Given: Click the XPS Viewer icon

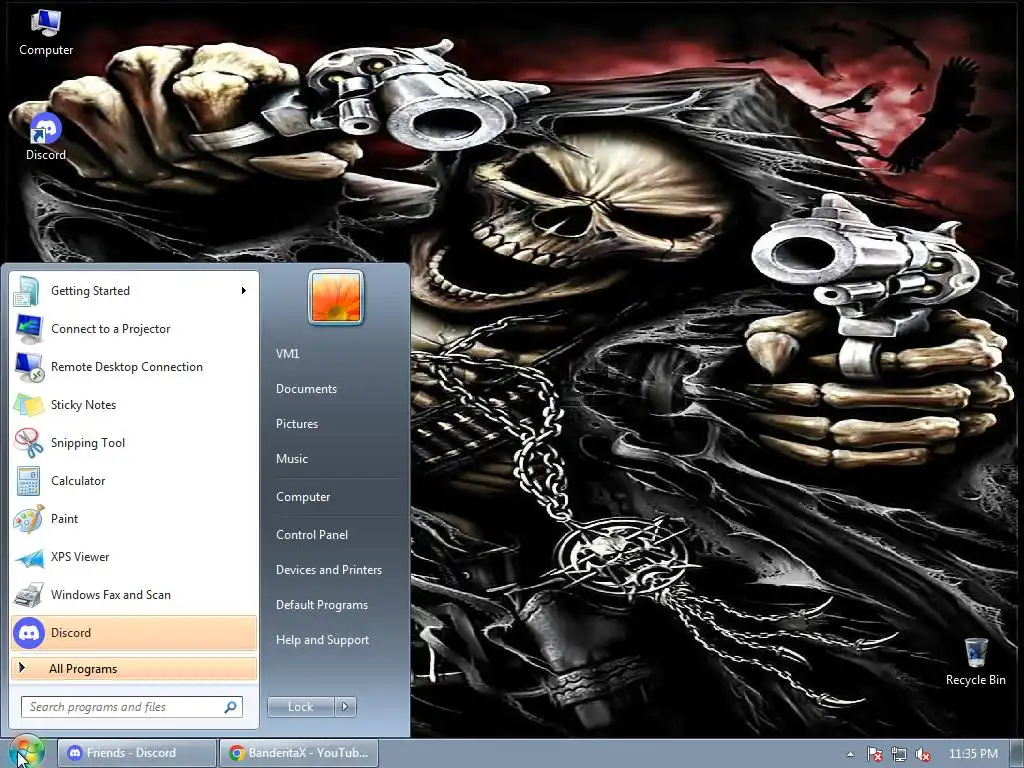Looking at the screenshot, I should [x=28, y=557].
